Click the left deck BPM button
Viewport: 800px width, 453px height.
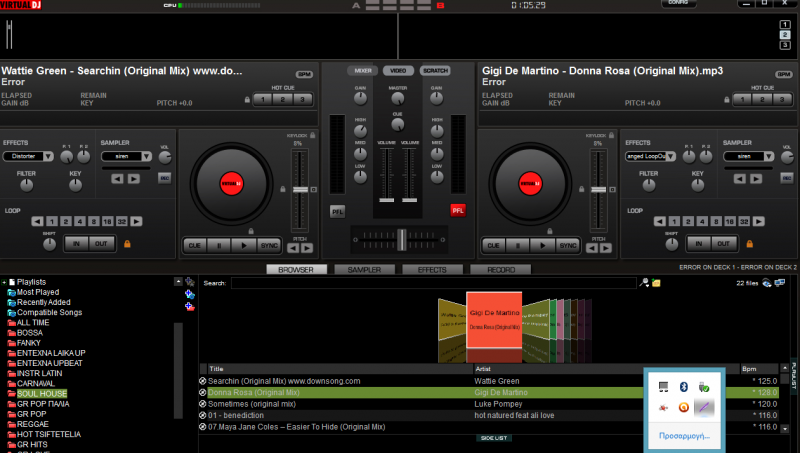point(304,74)
